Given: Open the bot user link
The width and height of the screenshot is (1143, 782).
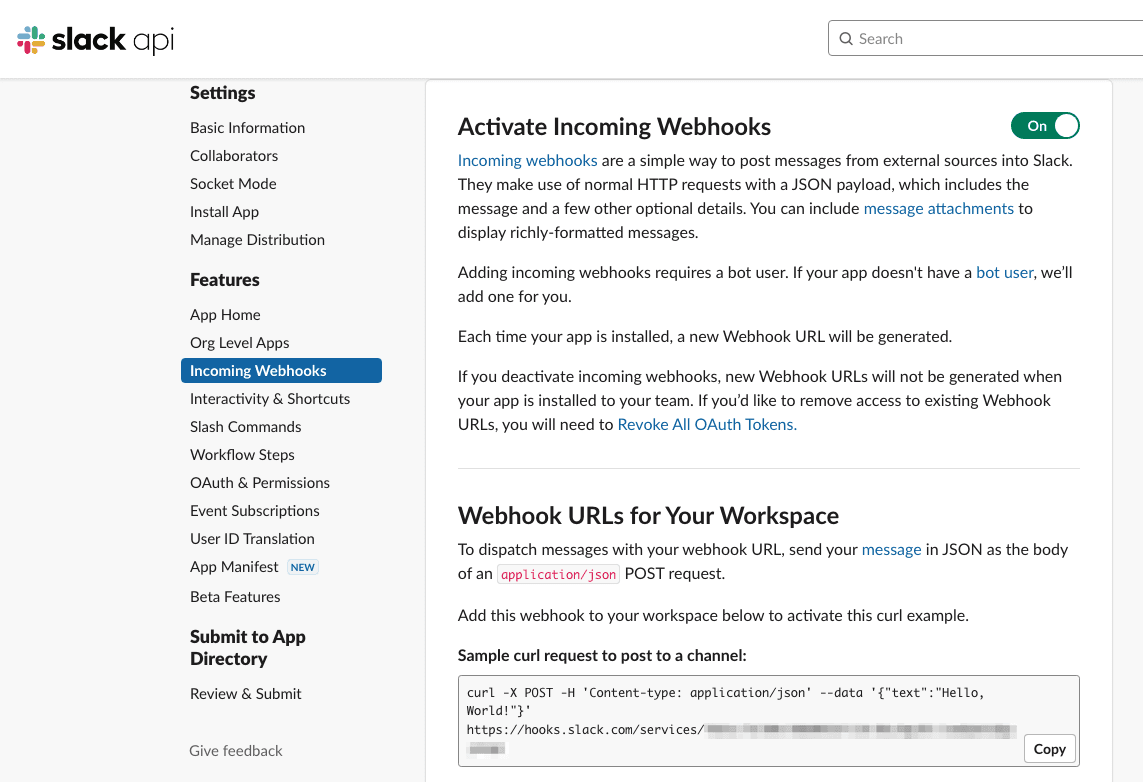Looking at the screenshot, I should 1004,272.
